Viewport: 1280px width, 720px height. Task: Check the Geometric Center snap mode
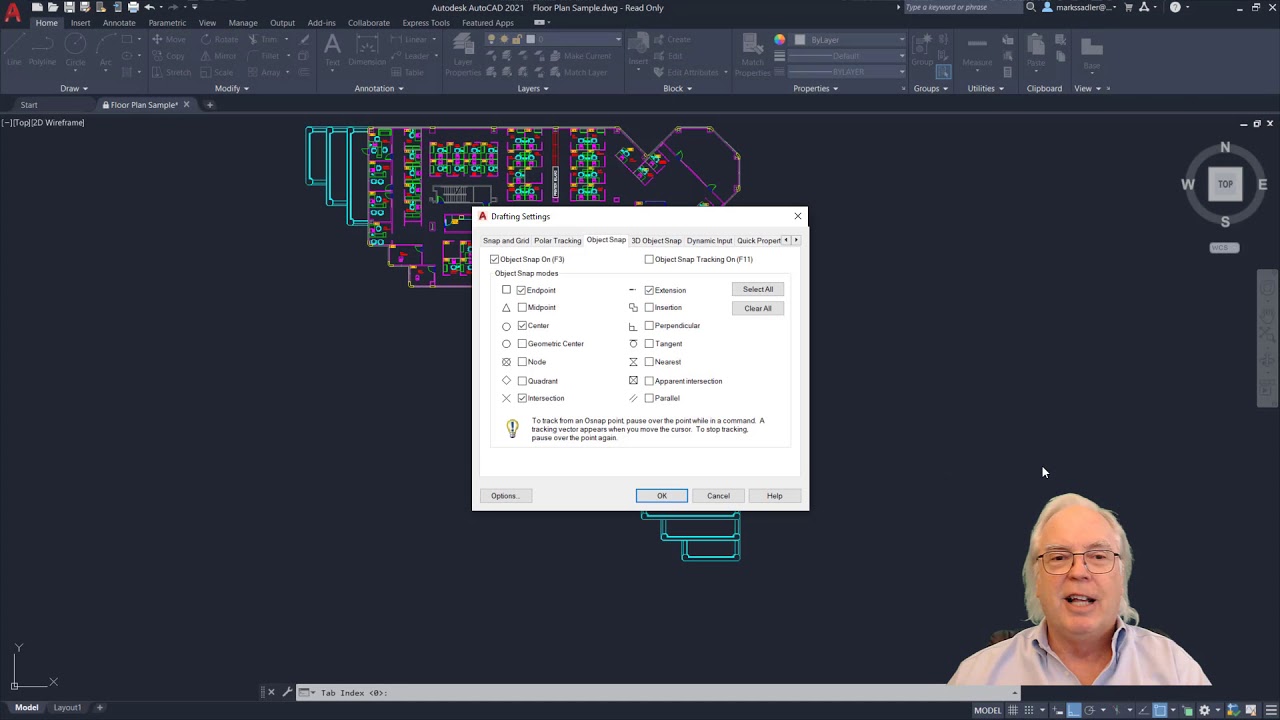(521, 343)
